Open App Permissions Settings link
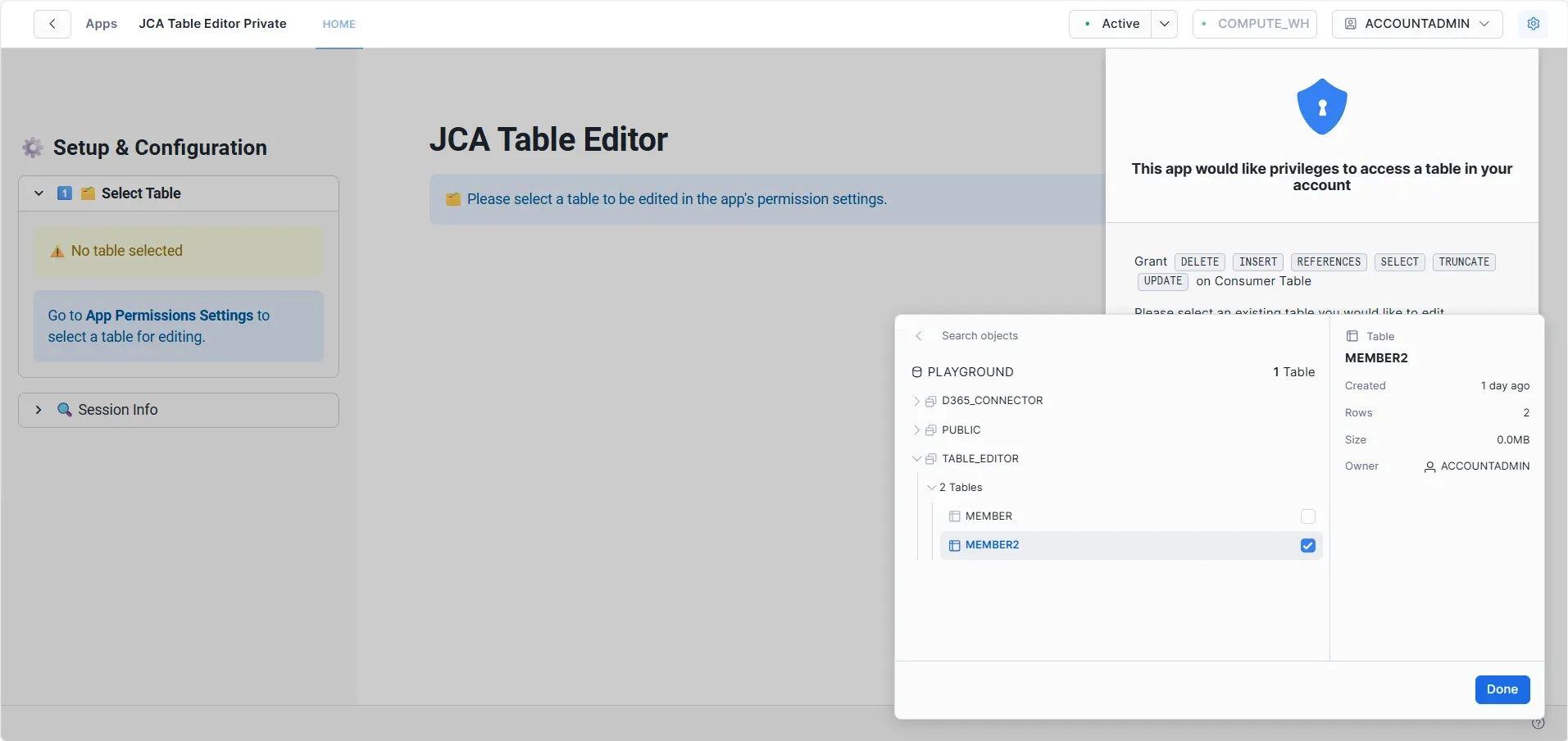 coord(167,315)
